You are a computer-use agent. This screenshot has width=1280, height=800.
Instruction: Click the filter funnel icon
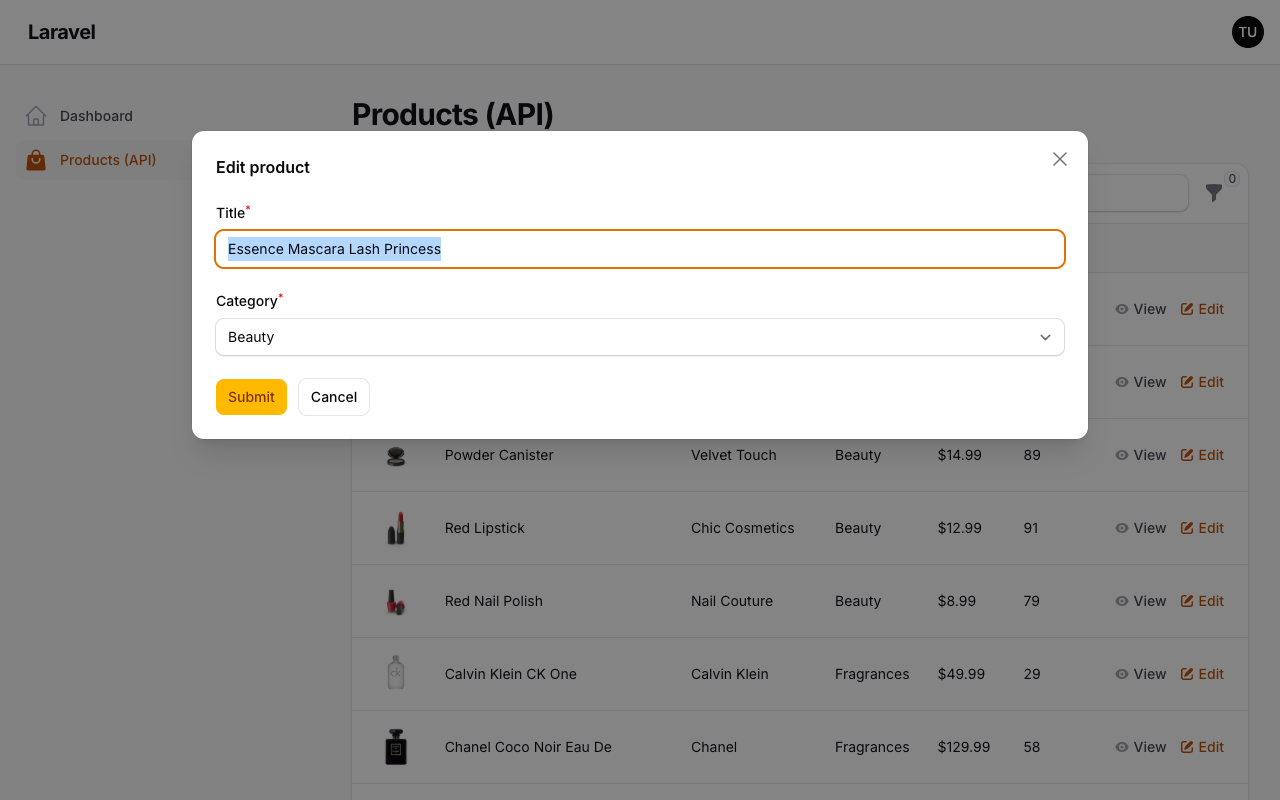[1214, 193]
